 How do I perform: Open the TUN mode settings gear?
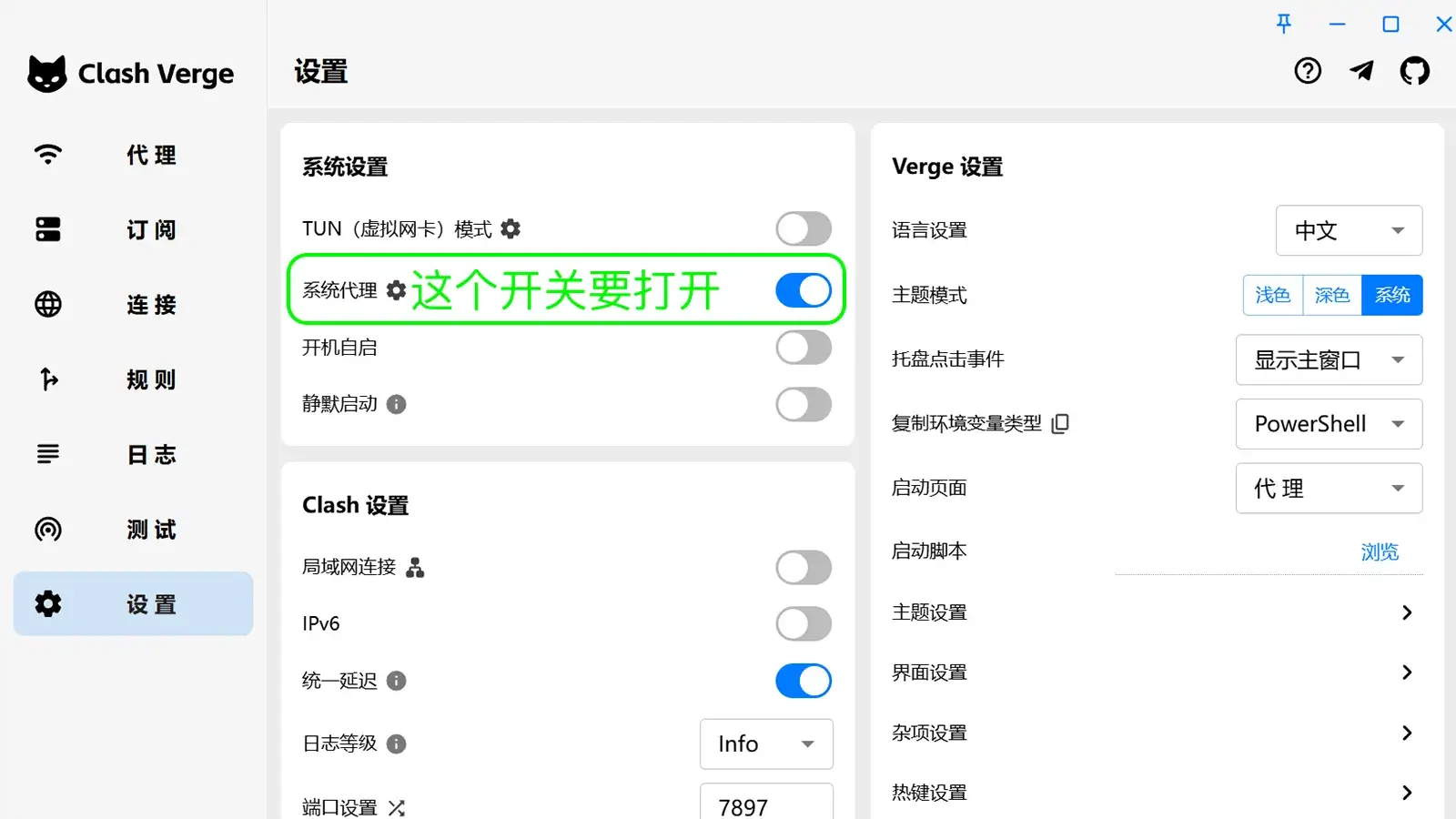click(x=511, y=228)
